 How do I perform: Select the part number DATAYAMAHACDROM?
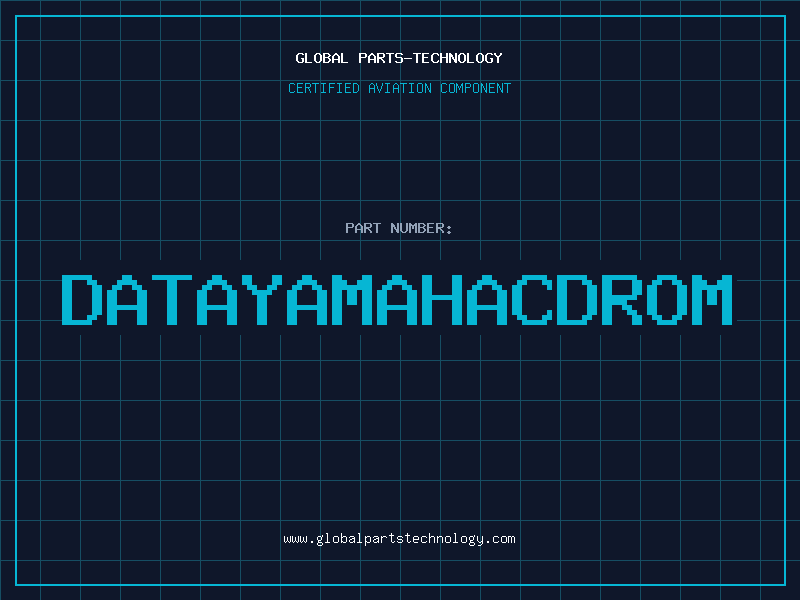pyautogui.click(x=397, y=300)
